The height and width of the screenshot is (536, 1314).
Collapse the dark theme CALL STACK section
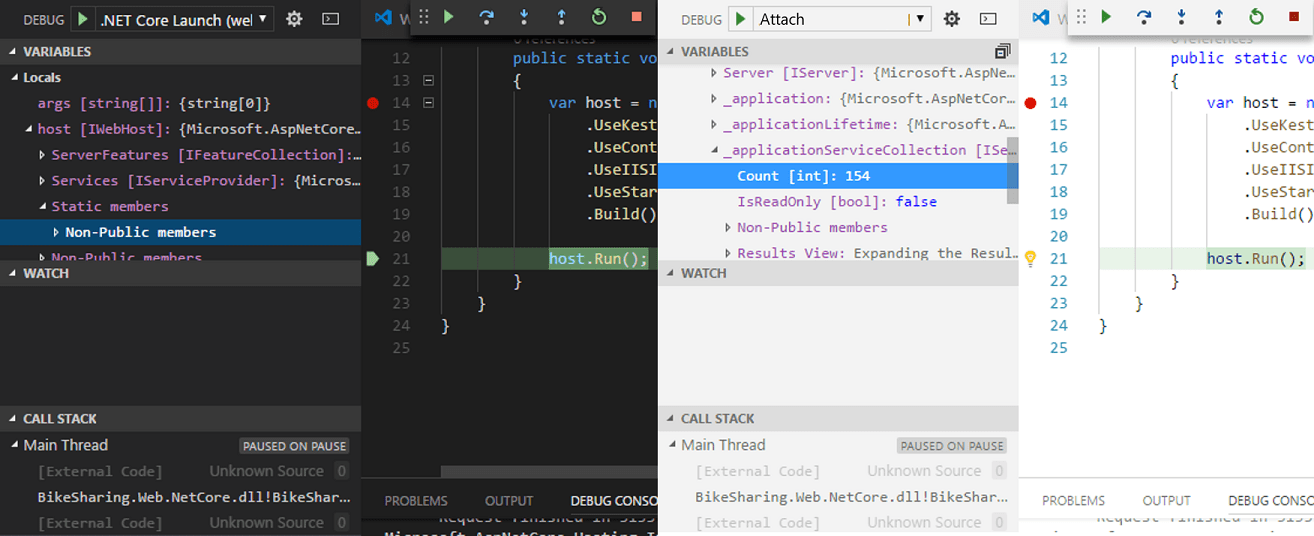[180, 419]
